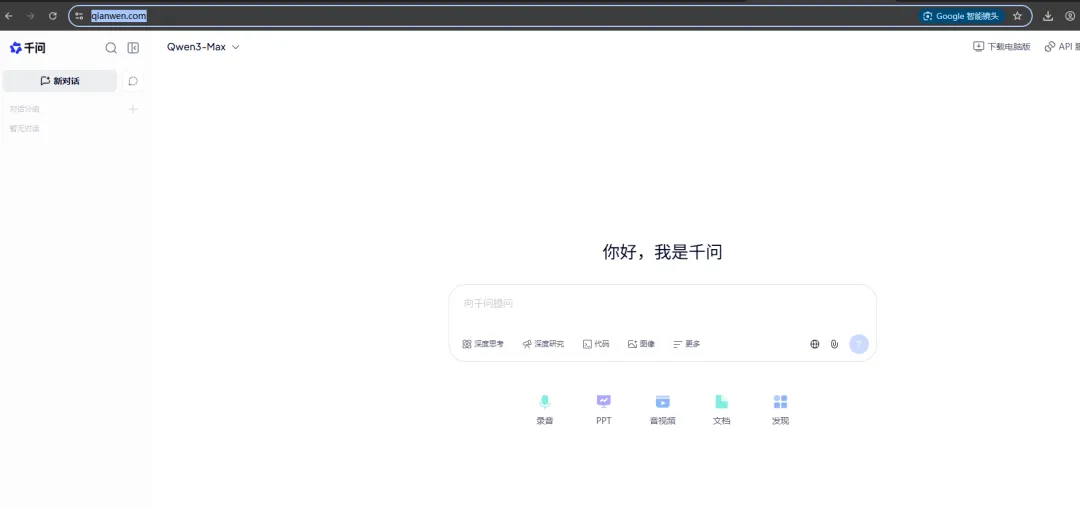
Task: Collapse the sidebar panel icon
Action: [x=134, y=48]
